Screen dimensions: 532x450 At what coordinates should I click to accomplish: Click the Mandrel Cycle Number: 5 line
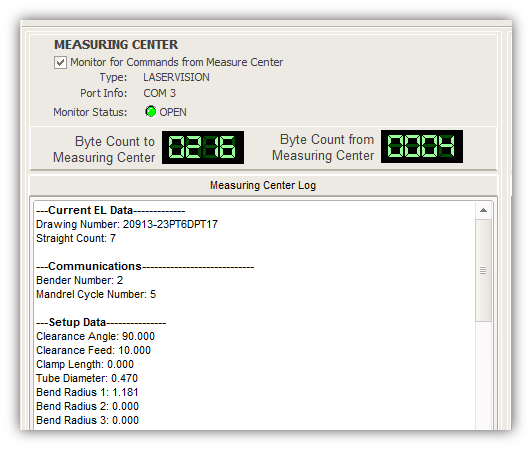(x=96, y=294)
